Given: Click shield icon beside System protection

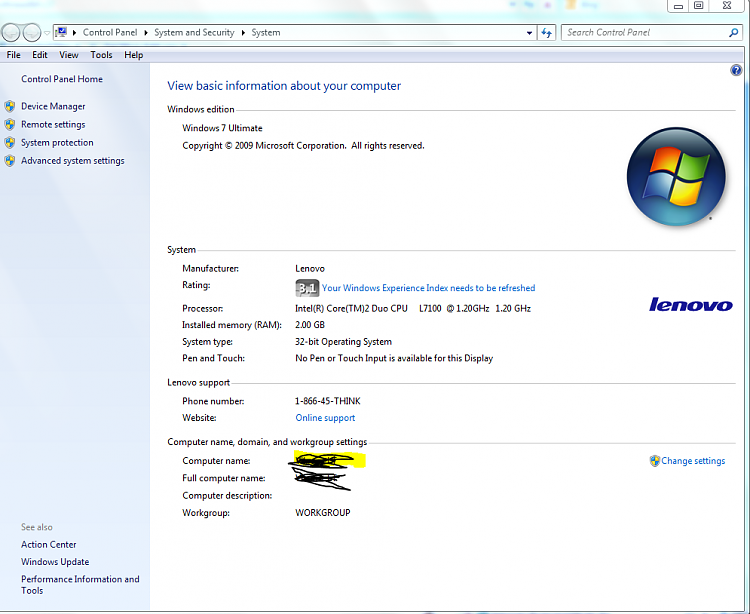Looking at the screenshot, I should (10, 143).
